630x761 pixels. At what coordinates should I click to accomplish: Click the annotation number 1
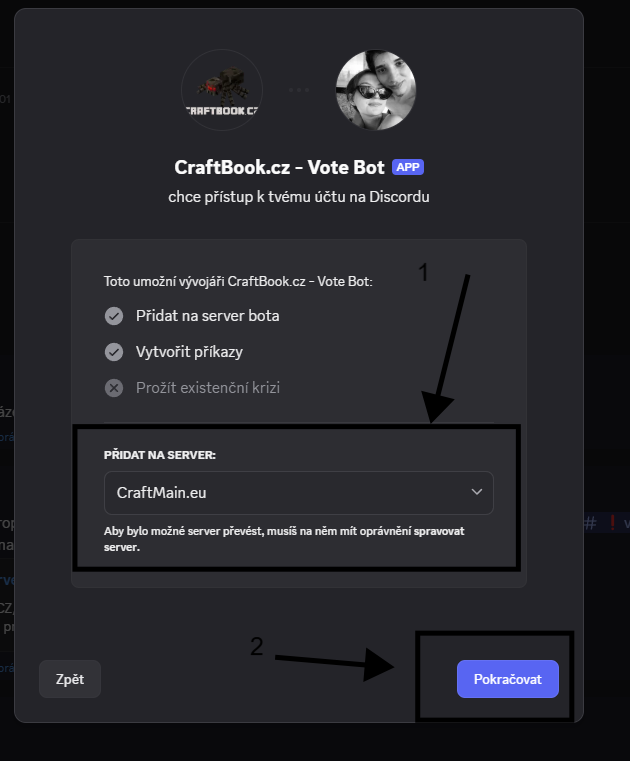(x=424, y=273)
